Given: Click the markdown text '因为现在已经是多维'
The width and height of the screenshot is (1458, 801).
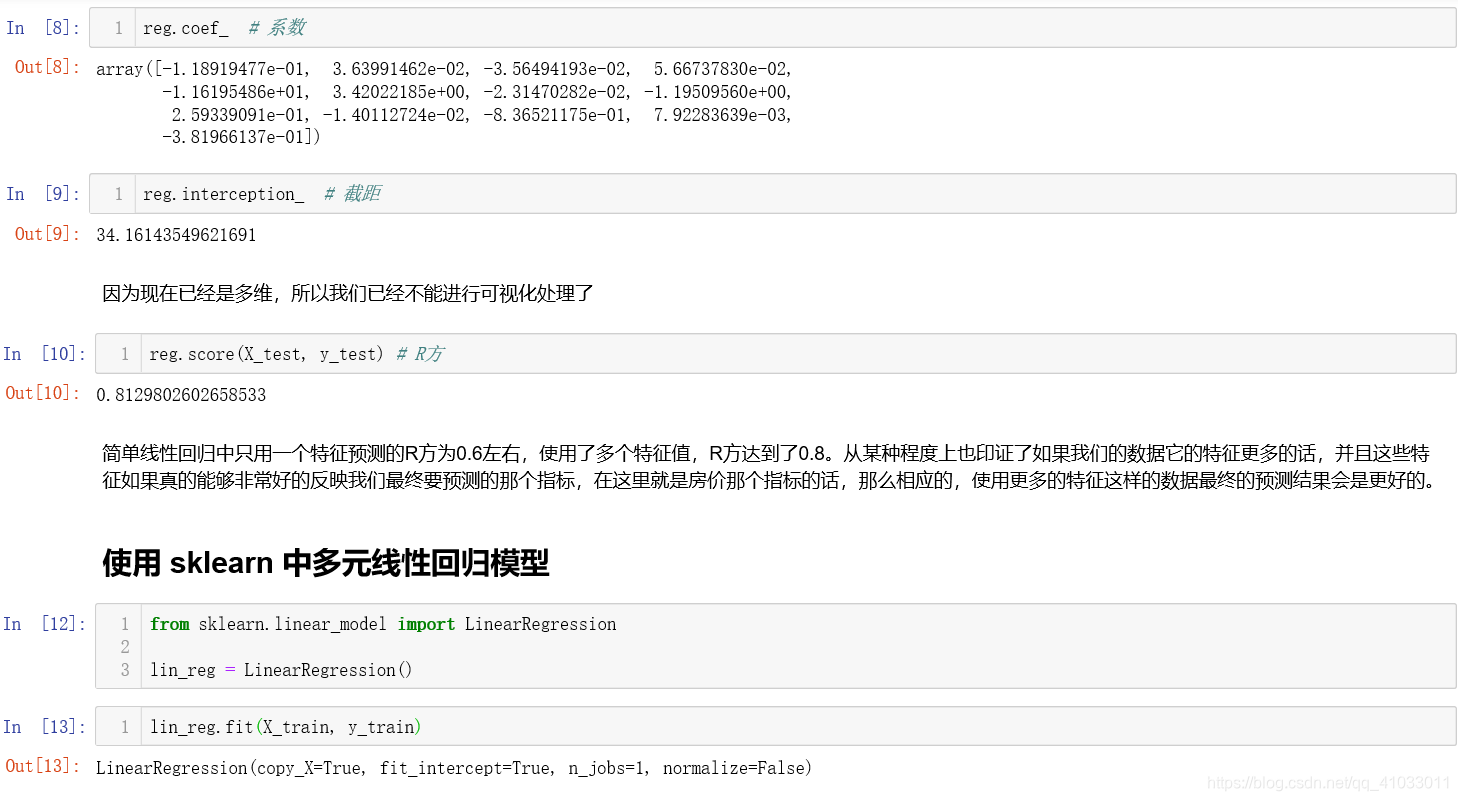Looking at the screenshot, I should coord(348,294).
